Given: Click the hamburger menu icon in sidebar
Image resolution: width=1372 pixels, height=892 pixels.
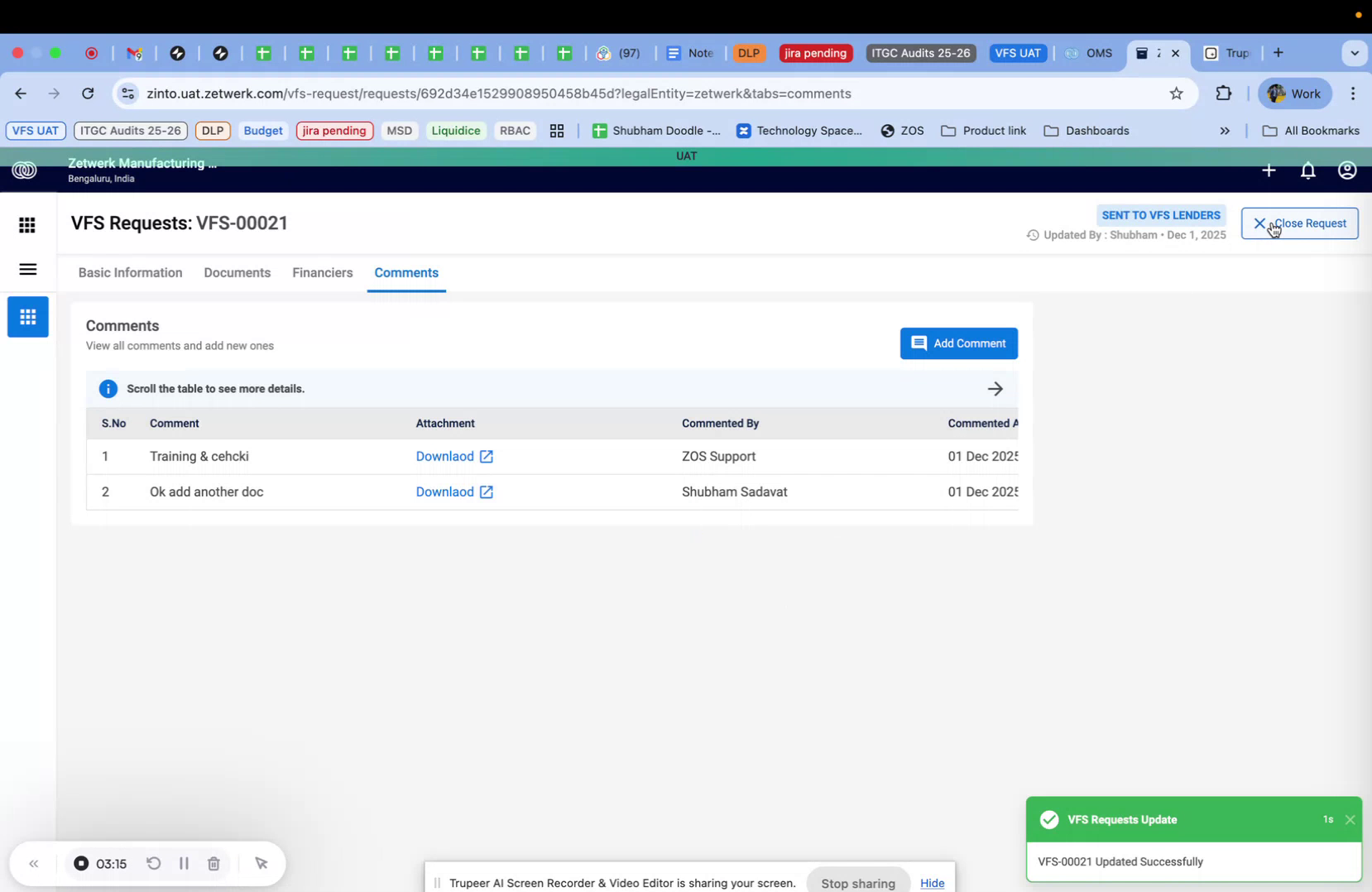Looking at the screenshot, I should click(27, 270).
